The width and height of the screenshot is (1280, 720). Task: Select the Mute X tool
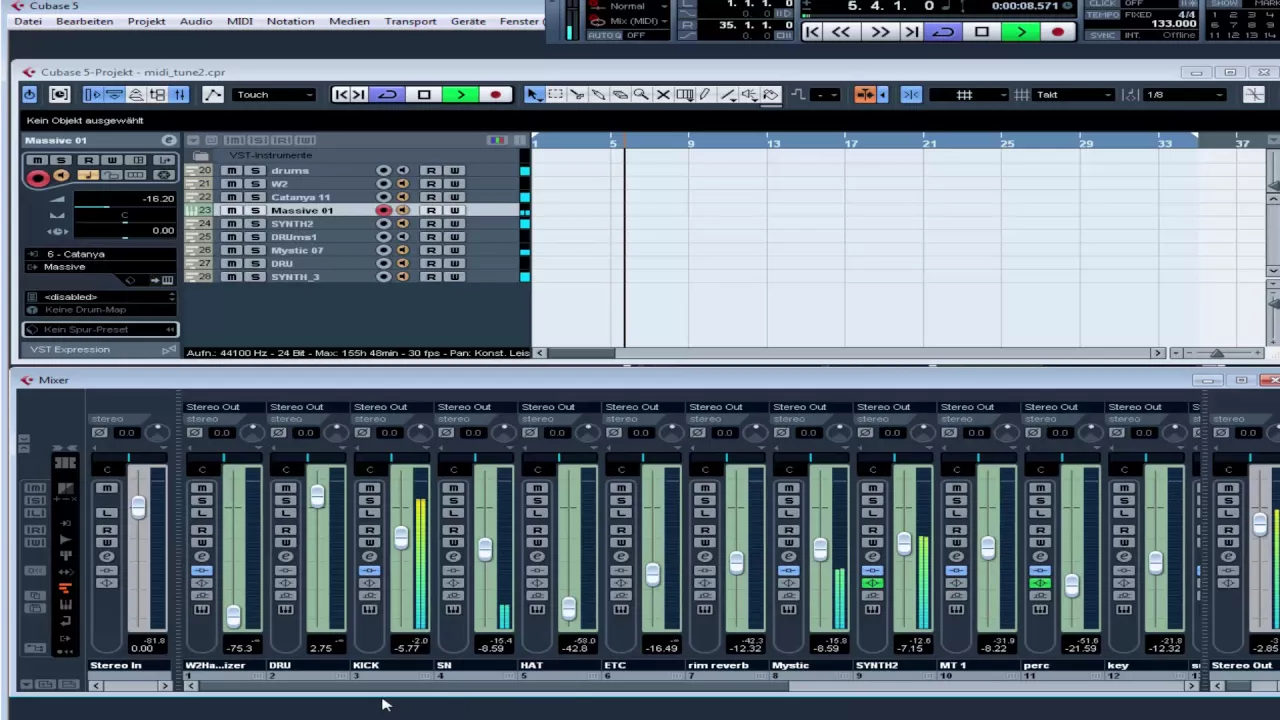tap(663, 94)
